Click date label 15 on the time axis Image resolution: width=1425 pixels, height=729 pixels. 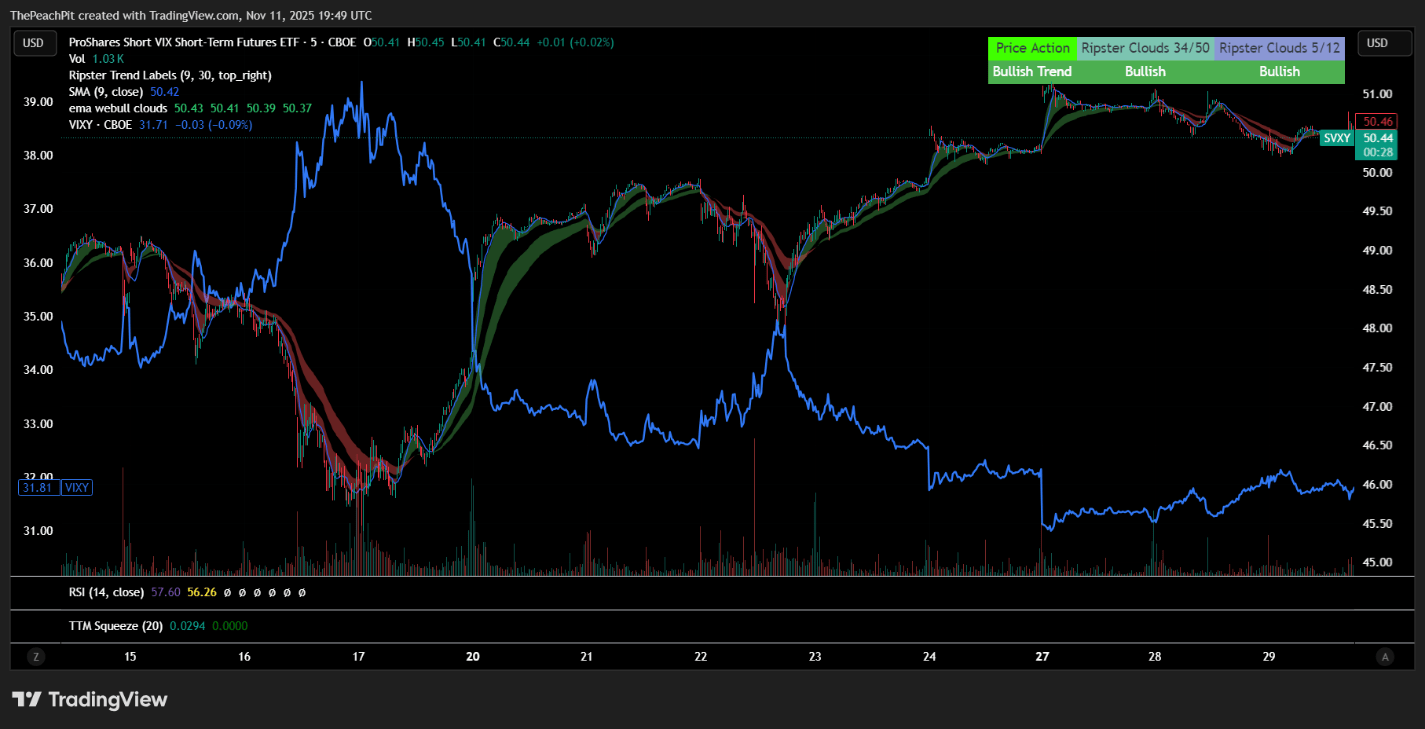click(130, 657)
